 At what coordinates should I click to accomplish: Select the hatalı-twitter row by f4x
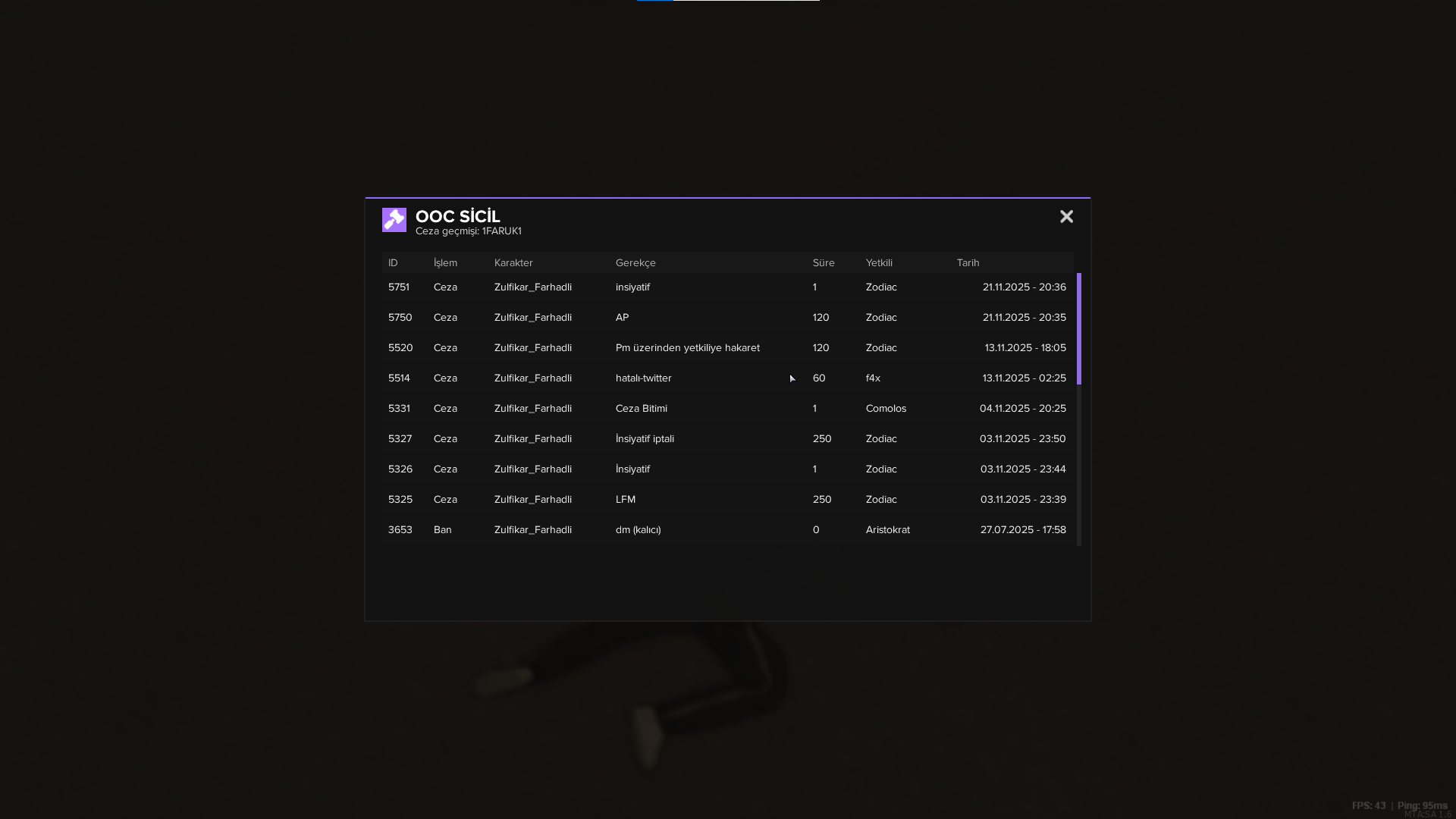(728, 378)
